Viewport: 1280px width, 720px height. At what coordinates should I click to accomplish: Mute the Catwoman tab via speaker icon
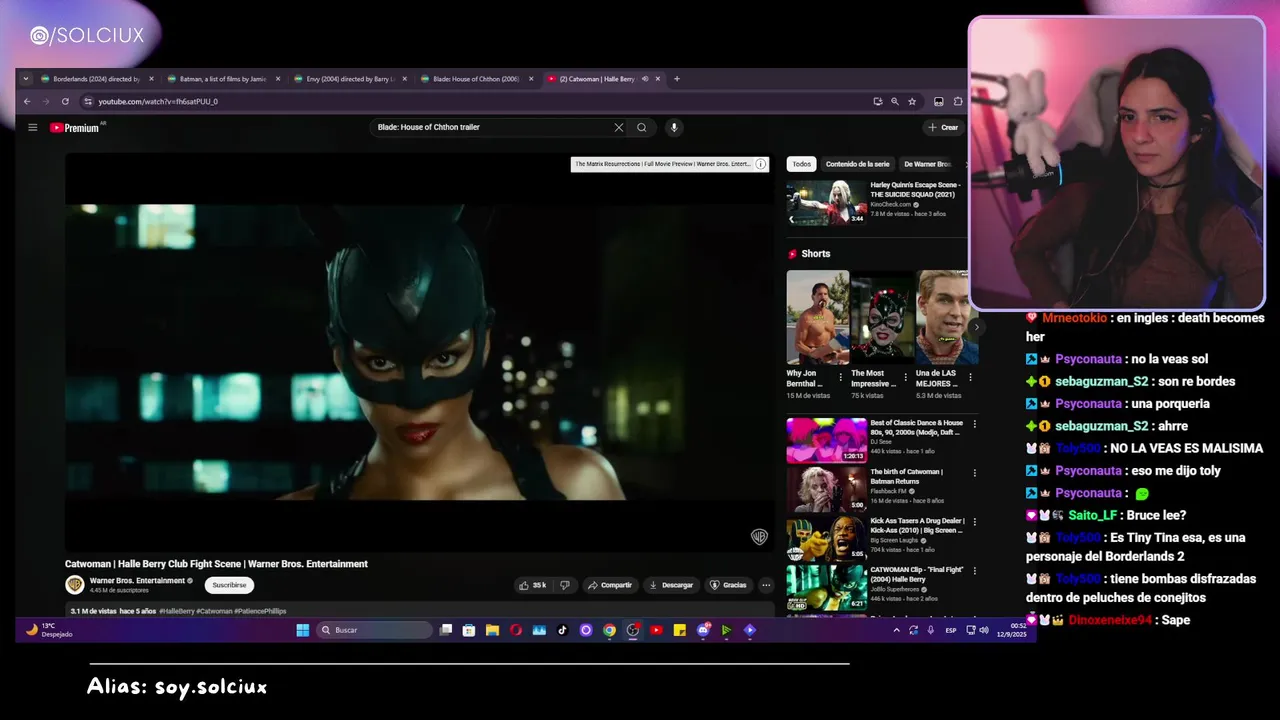click(x=645, y=79)
